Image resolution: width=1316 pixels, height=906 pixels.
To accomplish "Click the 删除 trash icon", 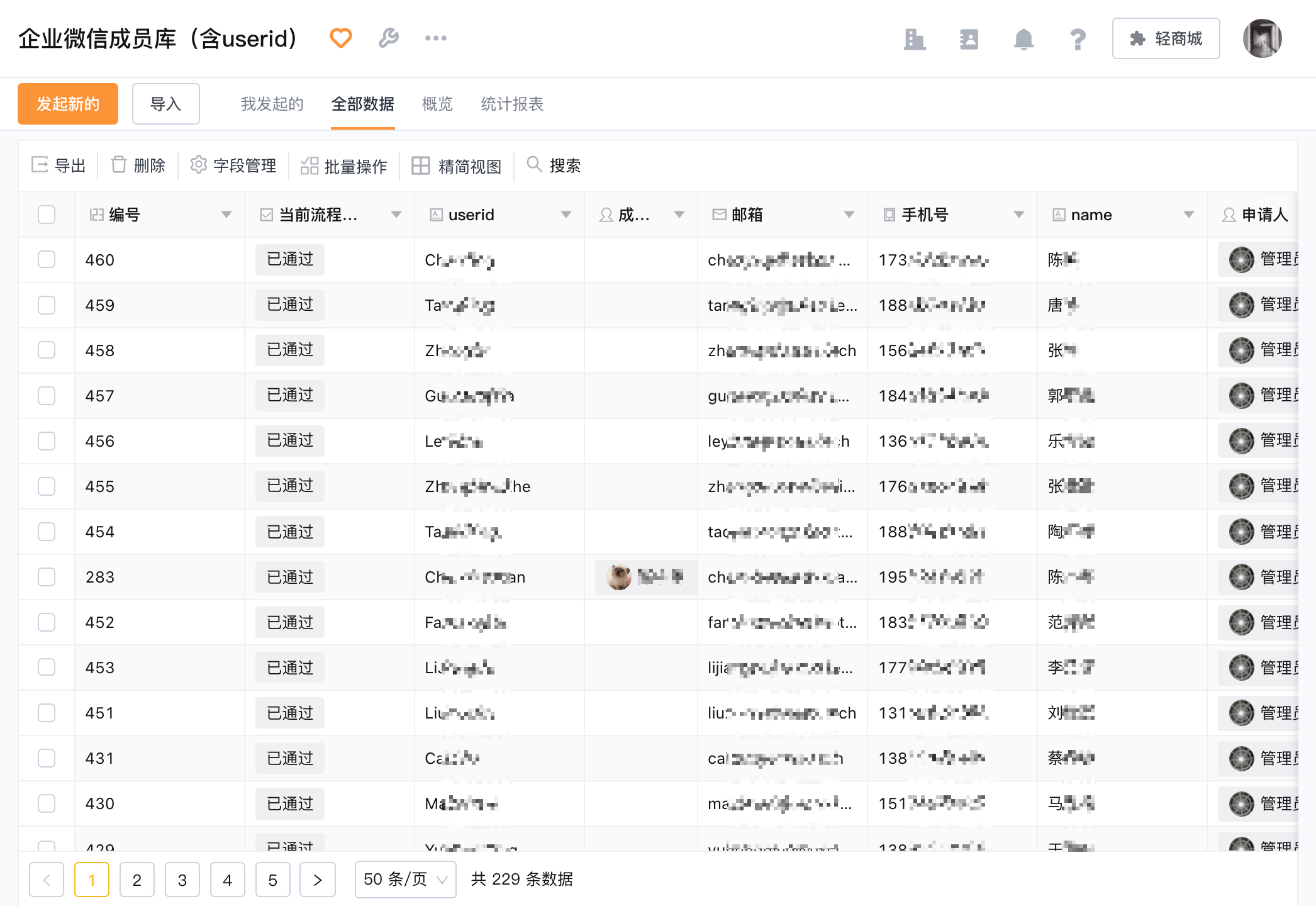I will (119, 165).
